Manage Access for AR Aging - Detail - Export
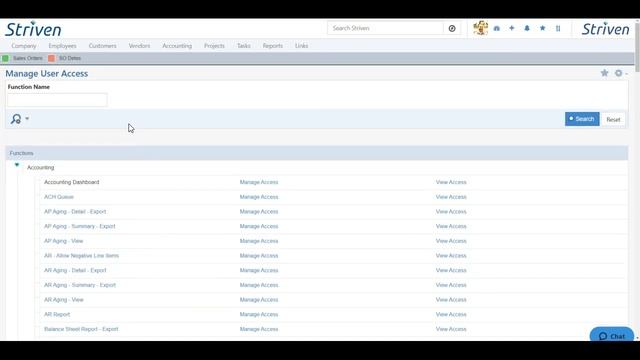 (259, 270)
